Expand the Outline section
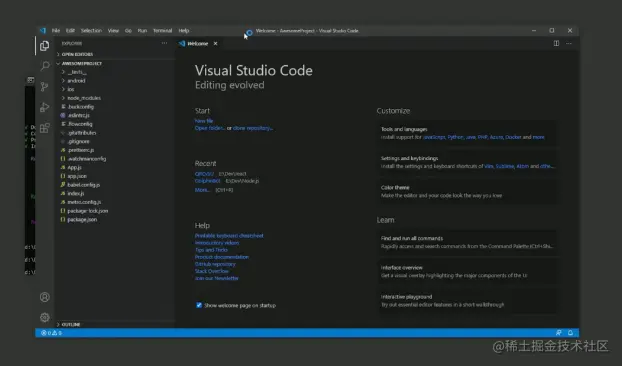 pyautogui.click(x=115, y=324)
